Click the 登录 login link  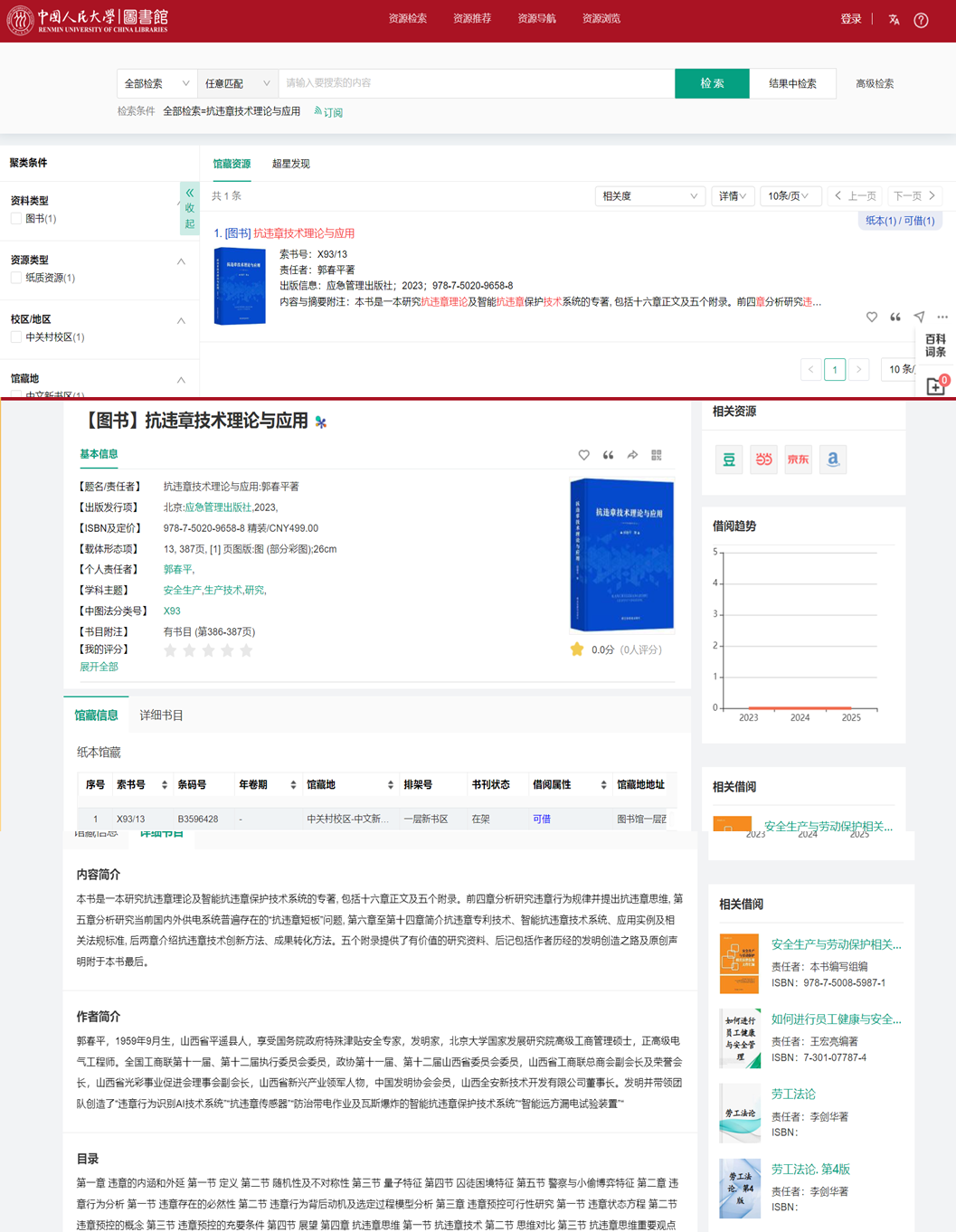click(x=851, y=19)
